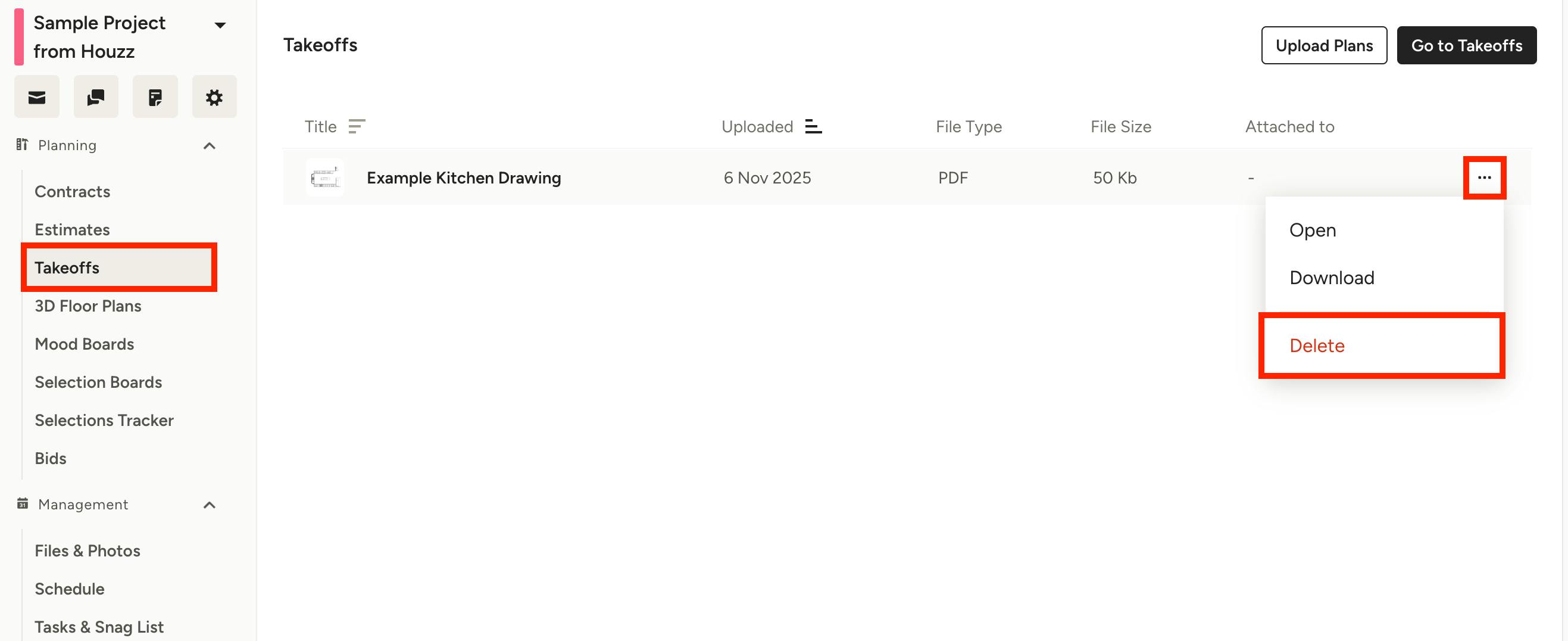Open the notes icon button
Image resolution: width=1568 pixels, height=641 pixels.
155,97
